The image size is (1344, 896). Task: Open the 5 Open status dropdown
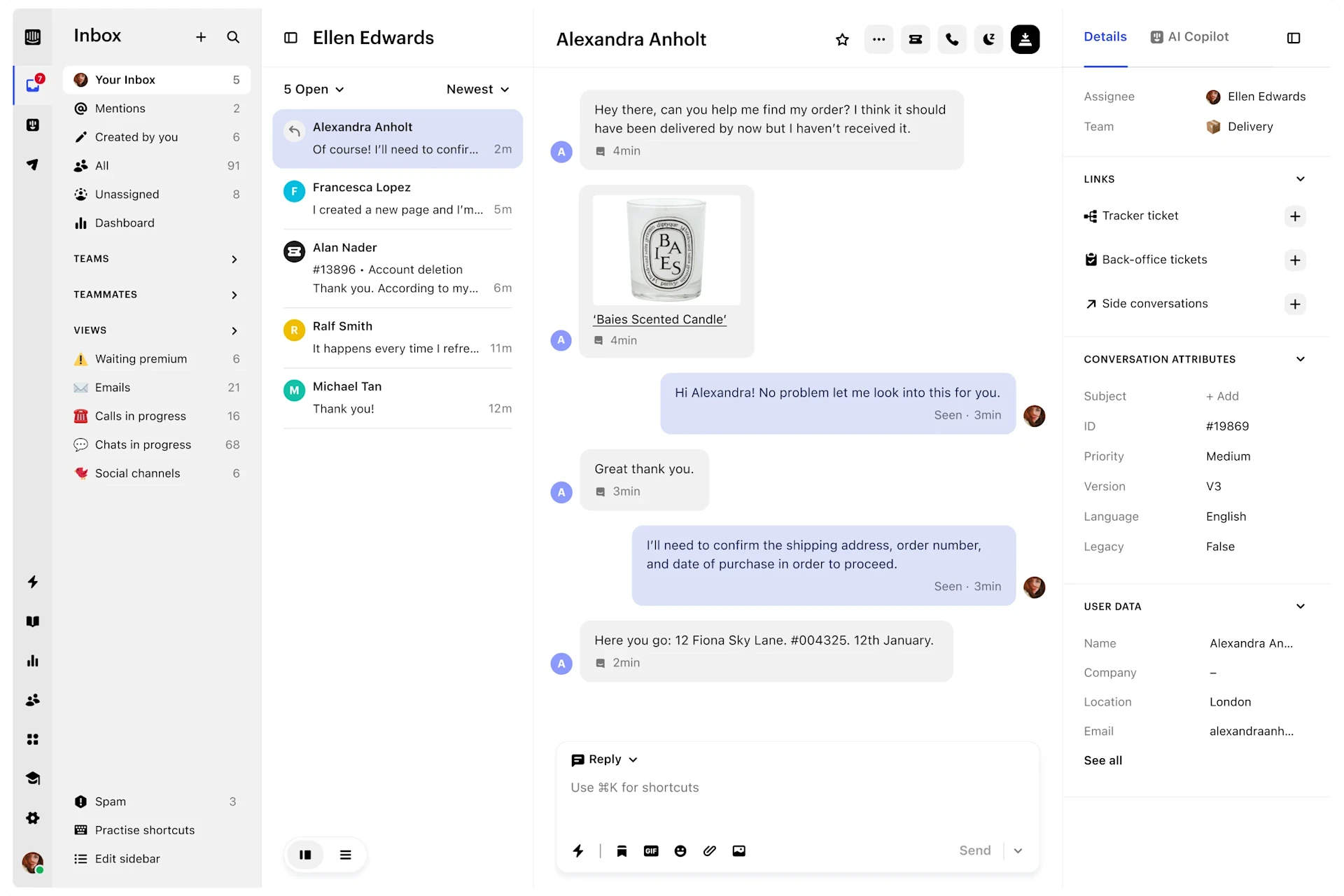pos(314,90)
